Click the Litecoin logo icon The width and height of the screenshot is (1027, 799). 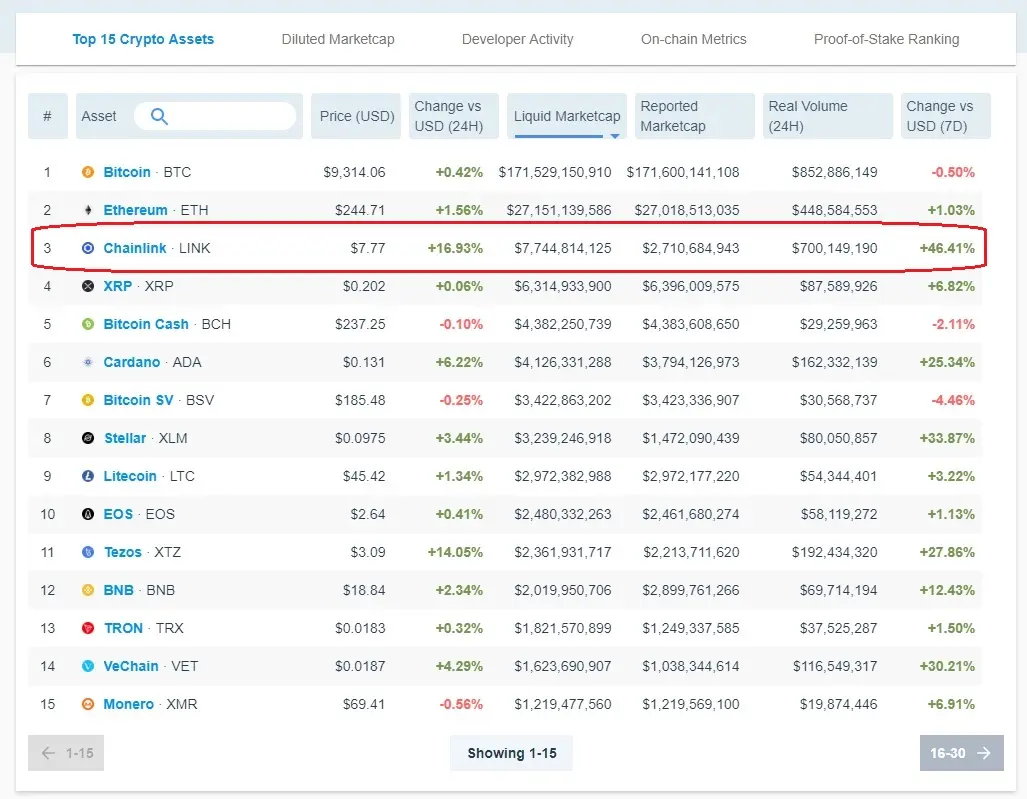click(x=88, y=476)
